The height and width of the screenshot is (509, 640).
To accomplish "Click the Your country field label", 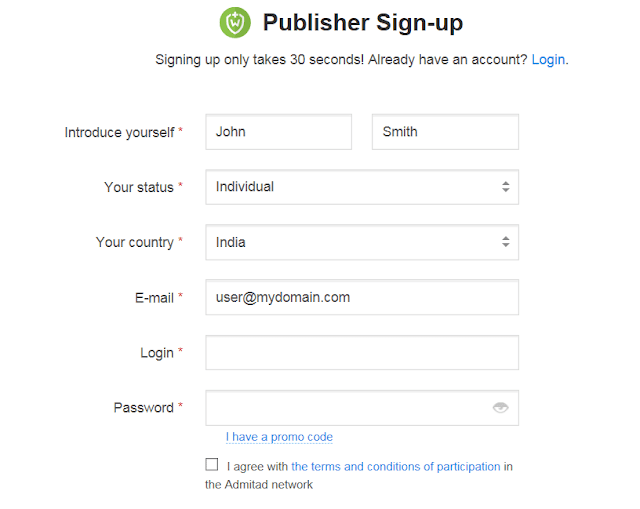I will click(x=135, y=242).
